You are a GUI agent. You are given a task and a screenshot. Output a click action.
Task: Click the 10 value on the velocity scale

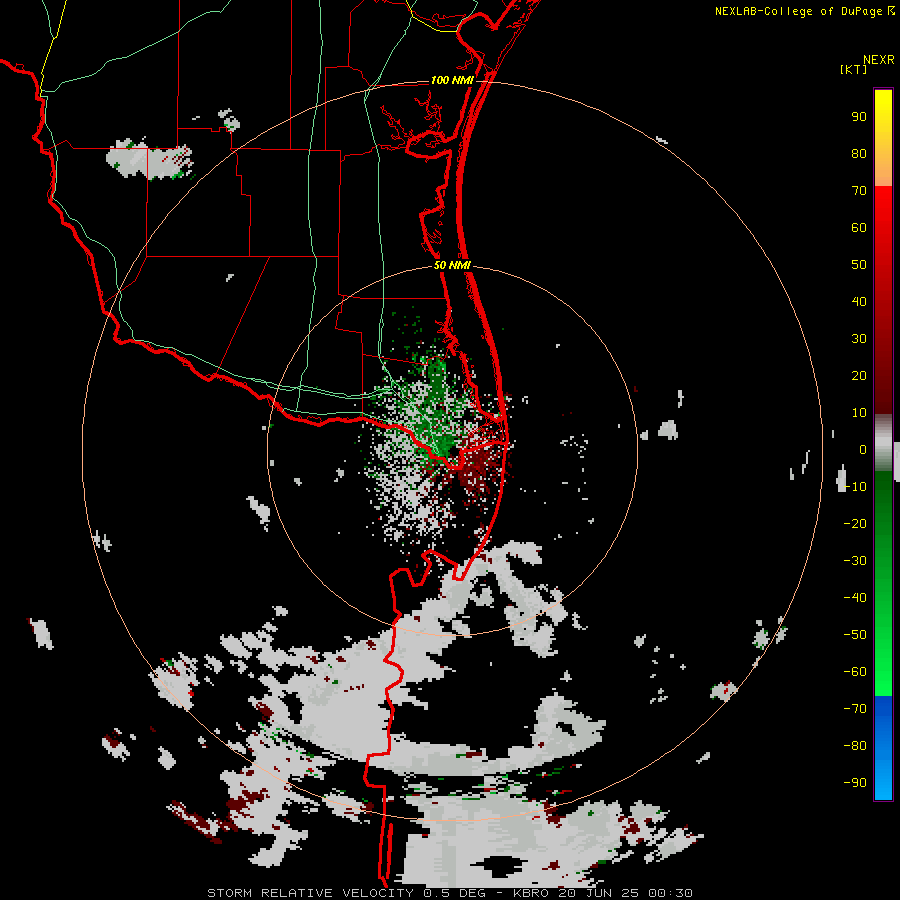tap(859, 413)
